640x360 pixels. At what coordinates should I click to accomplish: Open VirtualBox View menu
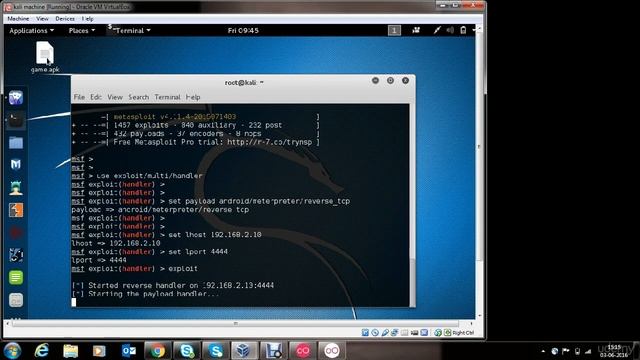[x=42, y=19]
